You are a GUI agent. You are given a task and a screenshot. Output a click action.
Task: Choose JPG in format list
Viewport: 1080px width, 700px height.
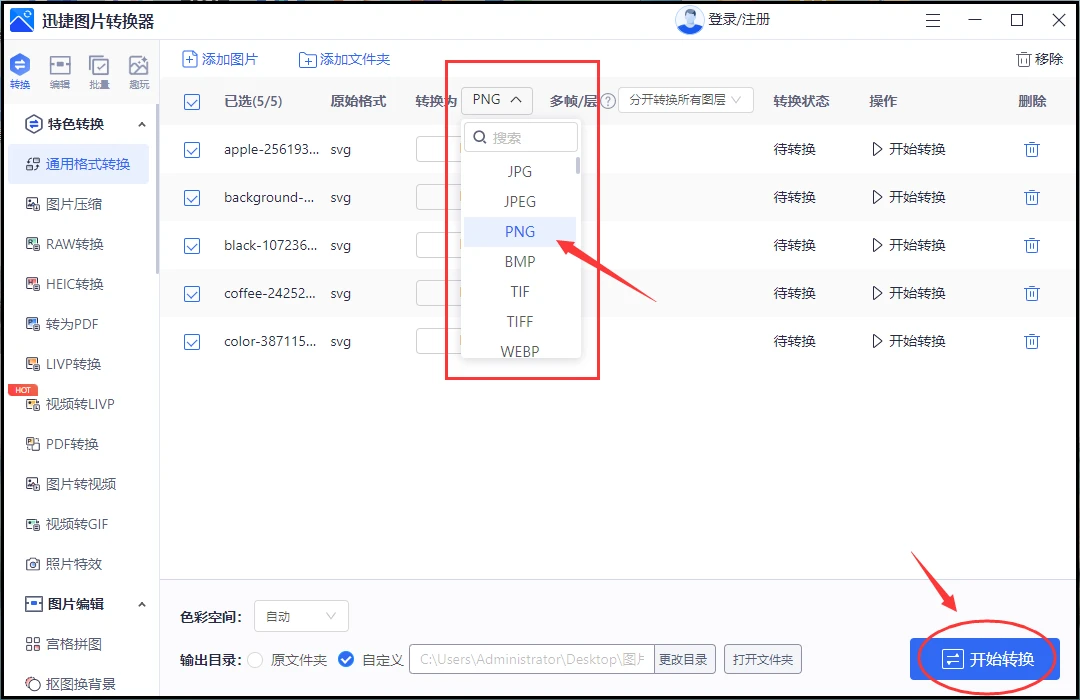(x=520, y=172)
